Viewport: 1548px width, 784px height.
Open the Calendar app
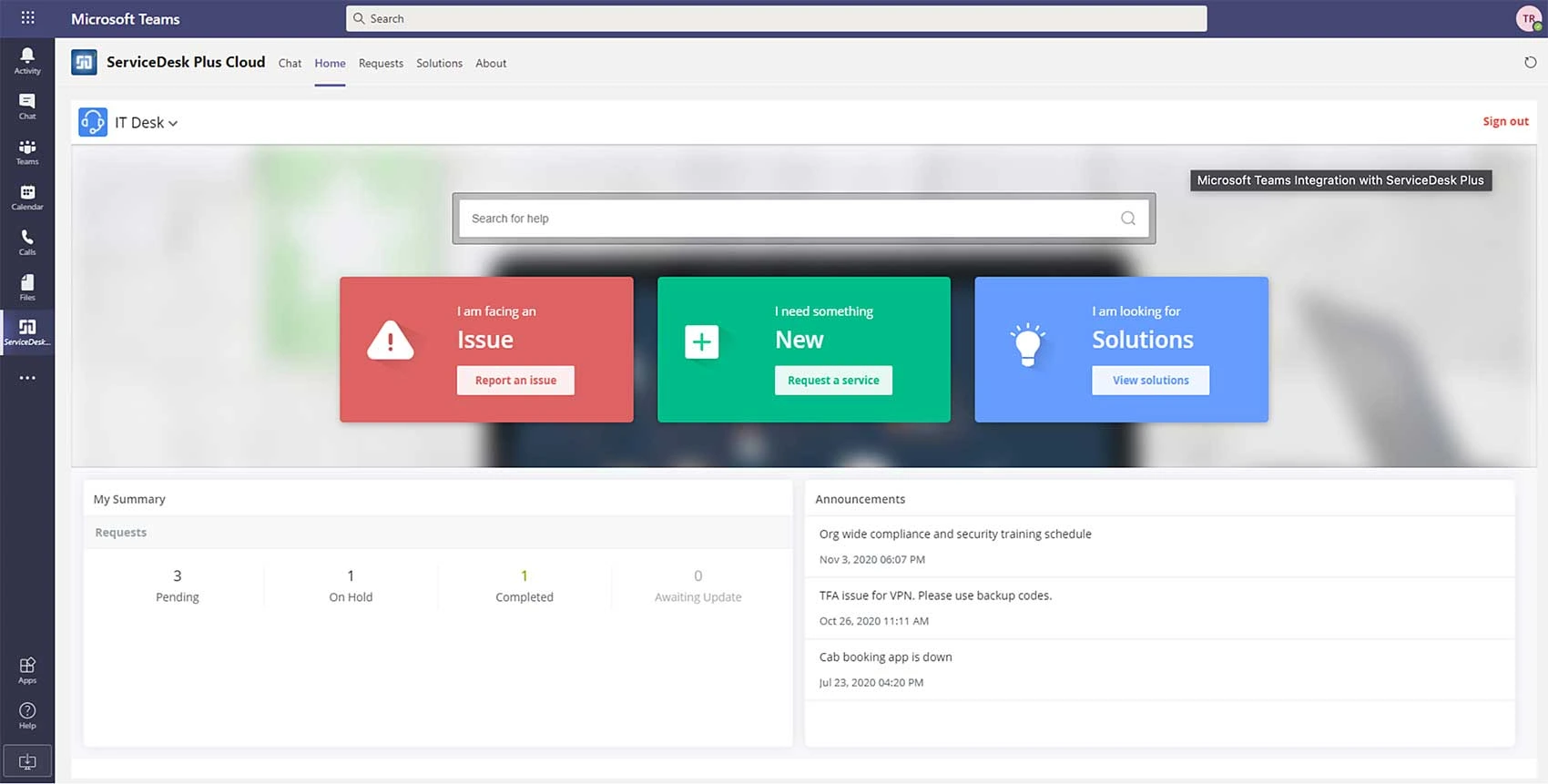[27, 198]
